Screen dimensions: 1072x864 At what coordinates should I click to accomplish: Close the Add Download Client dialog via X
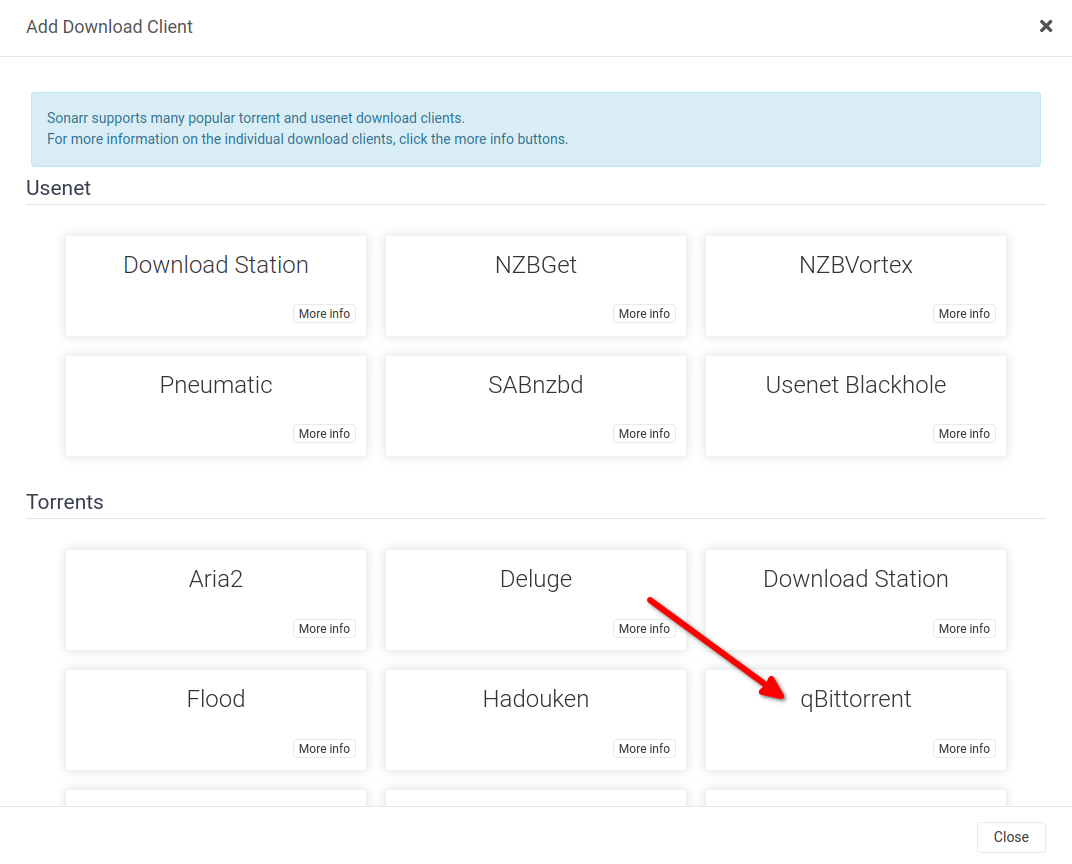[1045, 26]
